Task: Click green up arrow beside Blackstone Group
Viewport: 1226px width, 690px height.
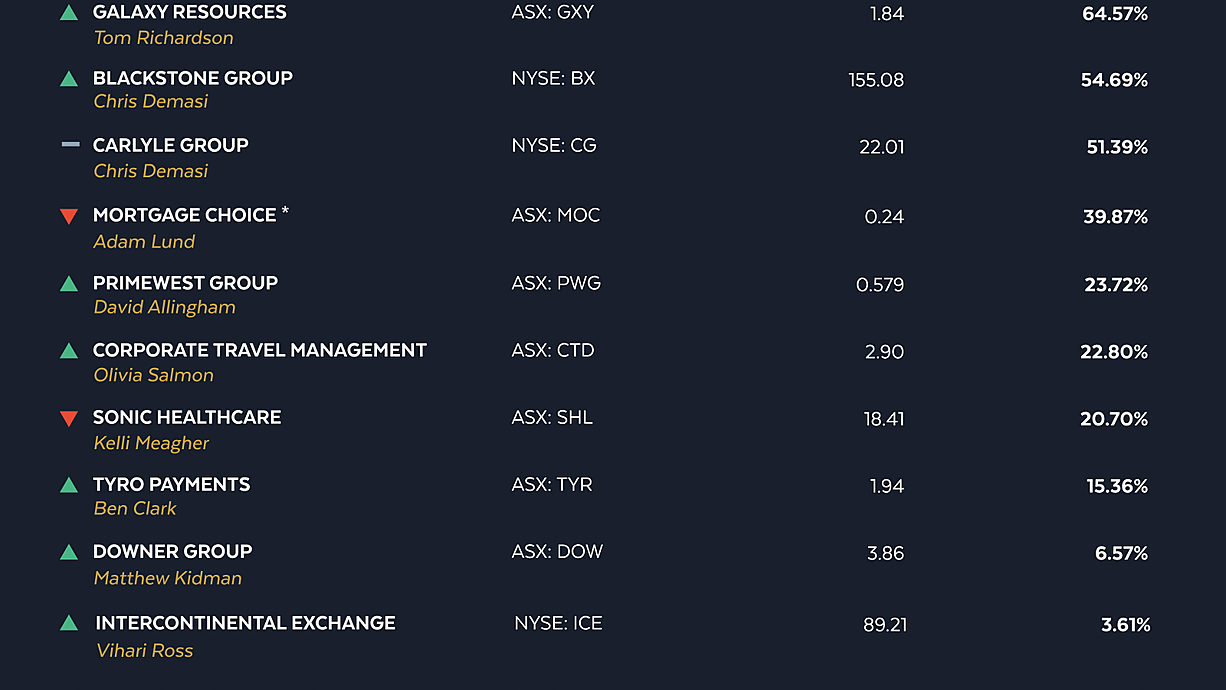Action: click(69, 78)
